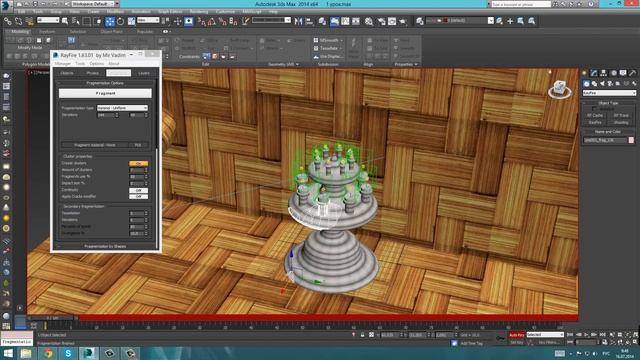Switch to the Objects tab in RayFire
Image resolution: width=640 pixels, height=360 pixels.
point(67,73)
